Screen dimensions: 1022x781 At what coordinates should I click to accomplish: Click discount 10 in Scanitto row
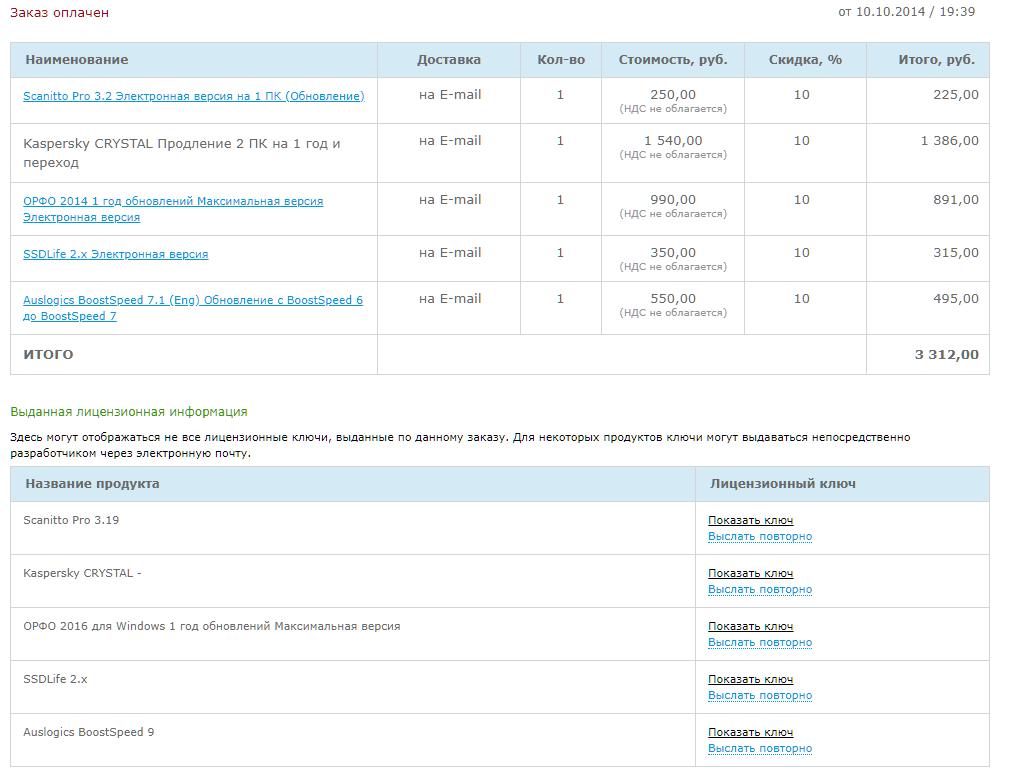(802, 95)
